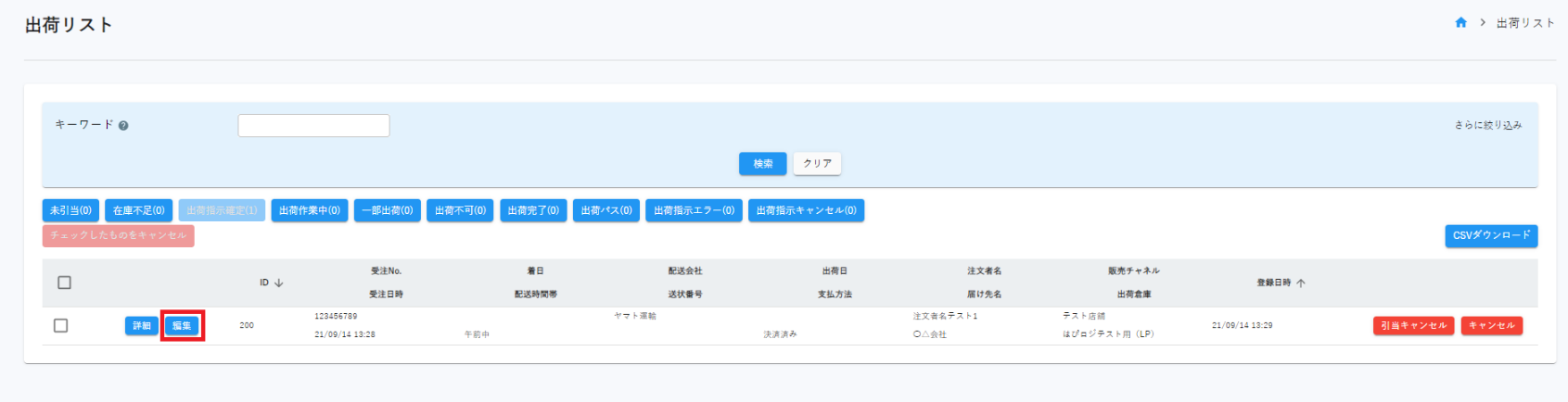
Task: Show 出荷完了(0) shipments
Action: click(533, 211)
